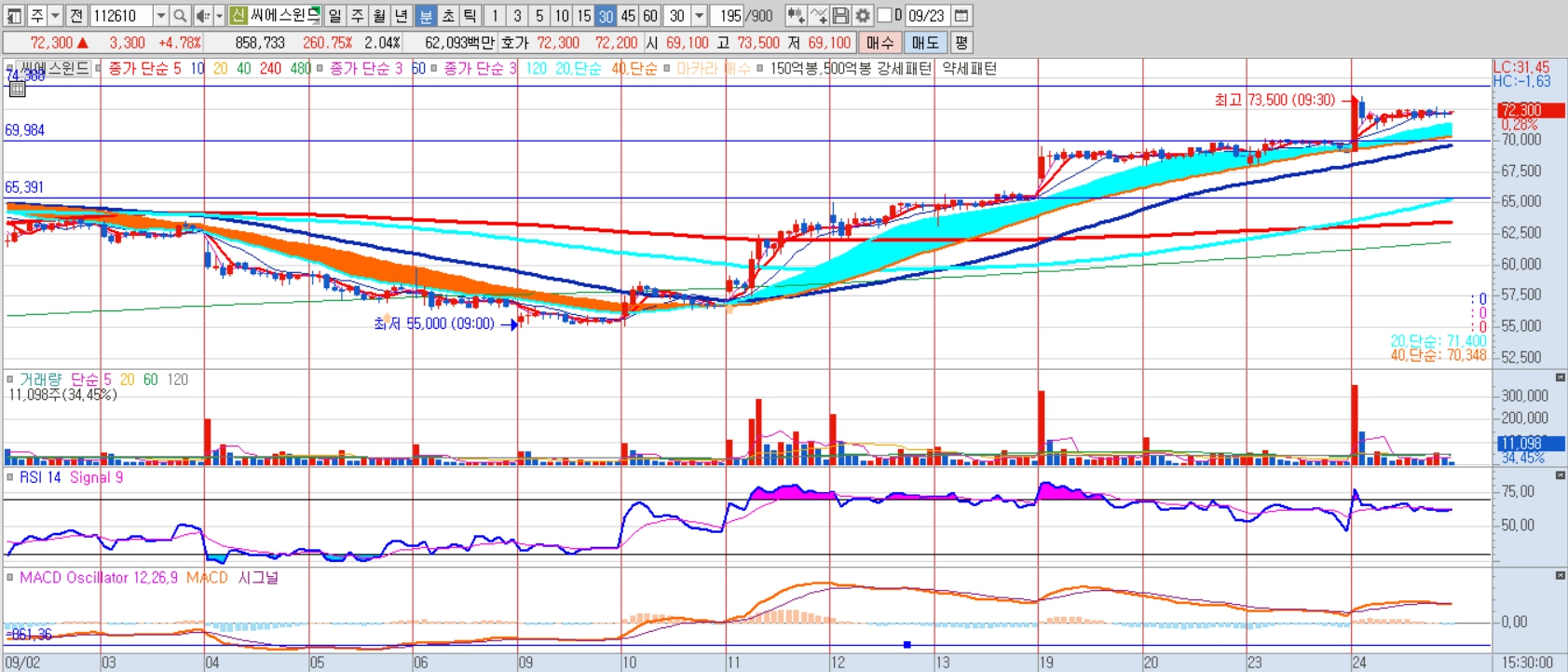Screen dimensions: 1568x672
Task: Set 10-minute interval
Action: [562, 16]
